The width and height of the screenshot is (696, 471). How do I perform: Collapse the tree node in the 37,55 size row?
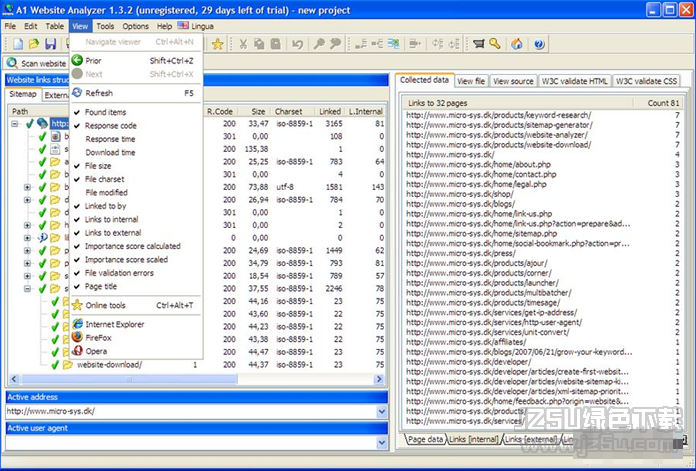28,289
